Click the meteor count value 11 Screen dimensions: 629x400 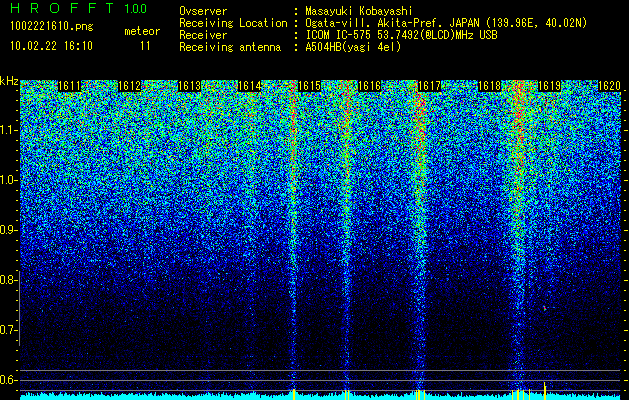click(145, 46)
